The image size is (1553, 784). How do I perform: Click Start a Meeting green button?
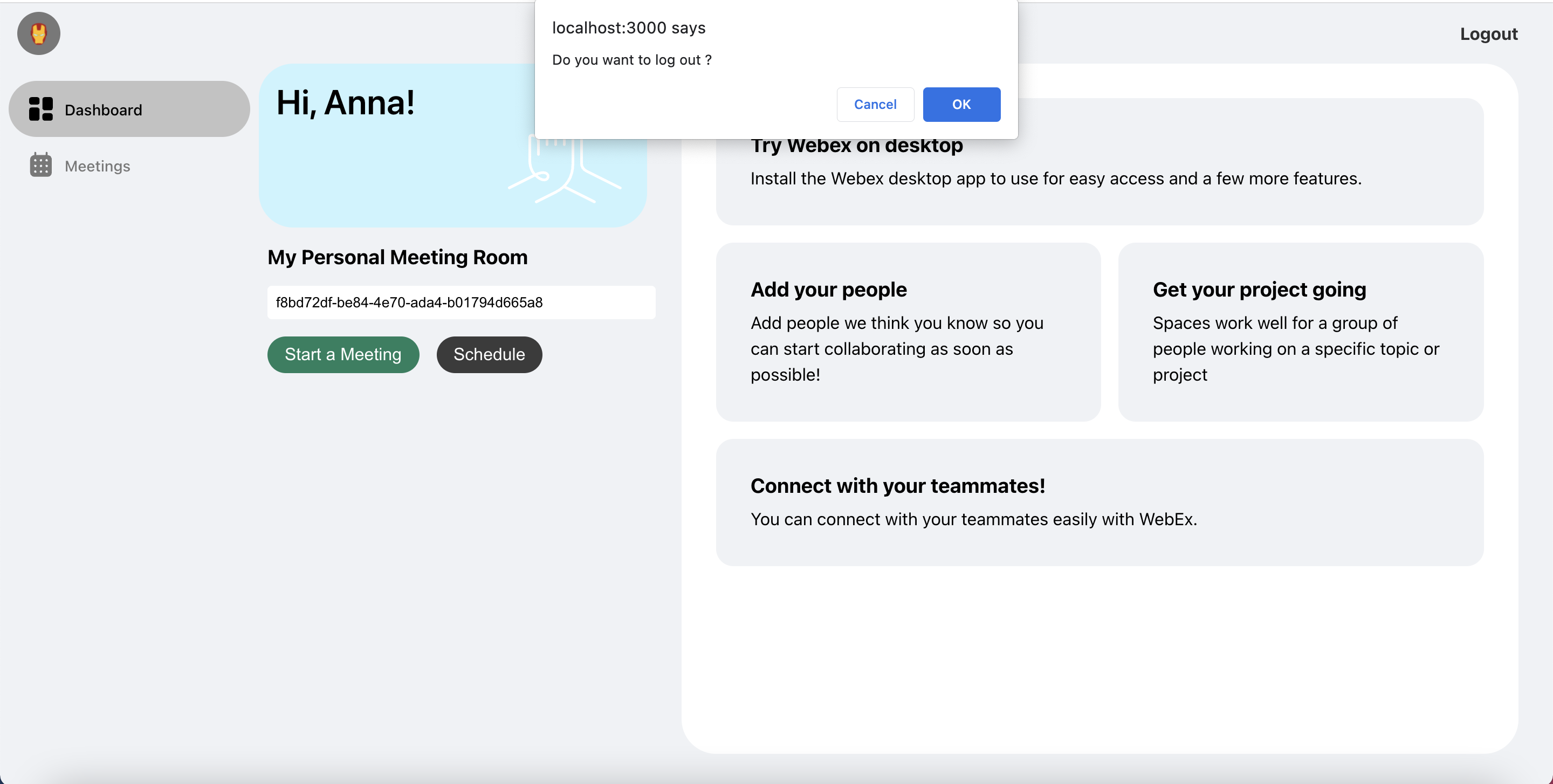click(x=343, y=354)
